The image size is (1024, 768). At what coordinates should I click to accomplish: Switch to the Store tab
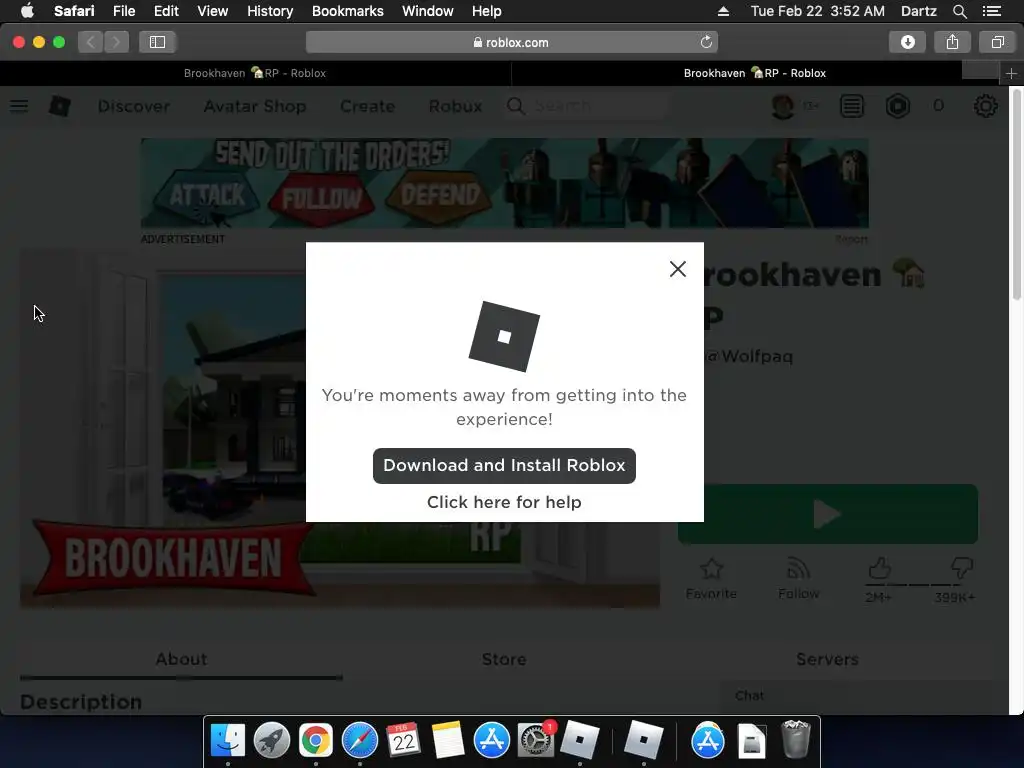[x=504, y=659]
